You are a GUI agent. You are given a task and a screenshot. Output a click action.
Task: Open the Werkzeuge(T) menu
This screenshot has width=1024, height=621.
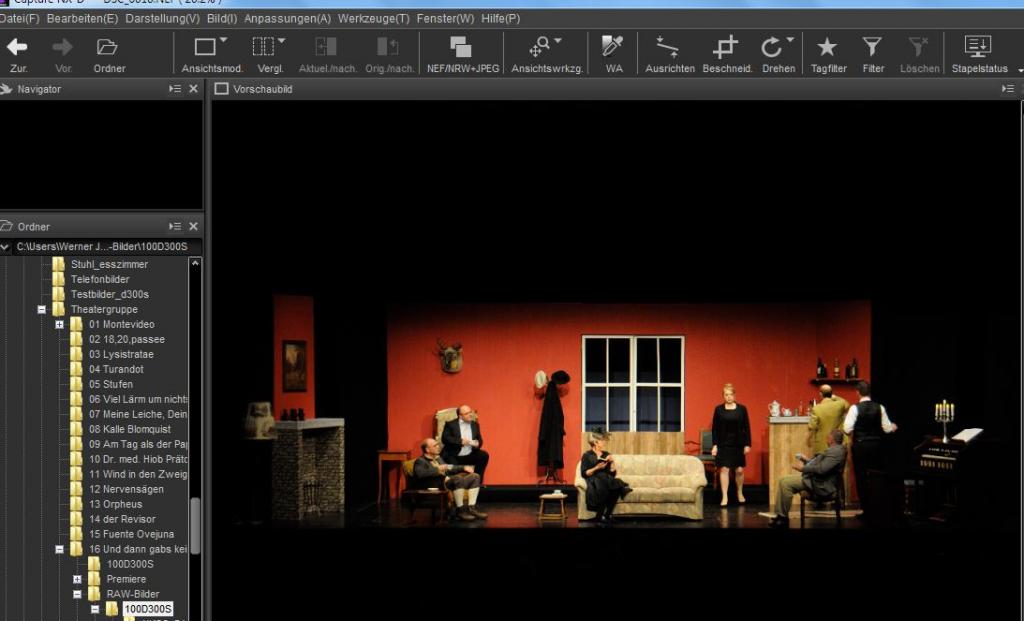(x=374, y=19)
